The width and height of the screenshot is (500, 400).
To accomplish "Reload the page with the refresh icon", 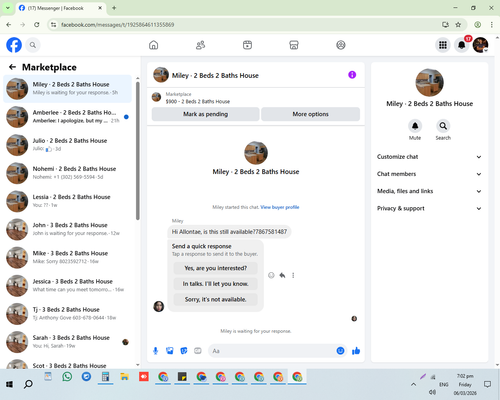I will tap(37, 25).
